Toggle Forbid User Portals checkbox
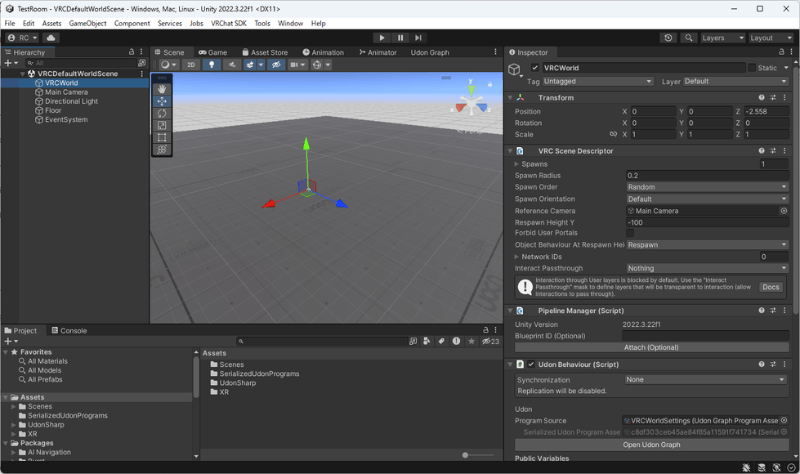Screen dimensions: 800x474 pyautogui.click(x=630, y=233)
